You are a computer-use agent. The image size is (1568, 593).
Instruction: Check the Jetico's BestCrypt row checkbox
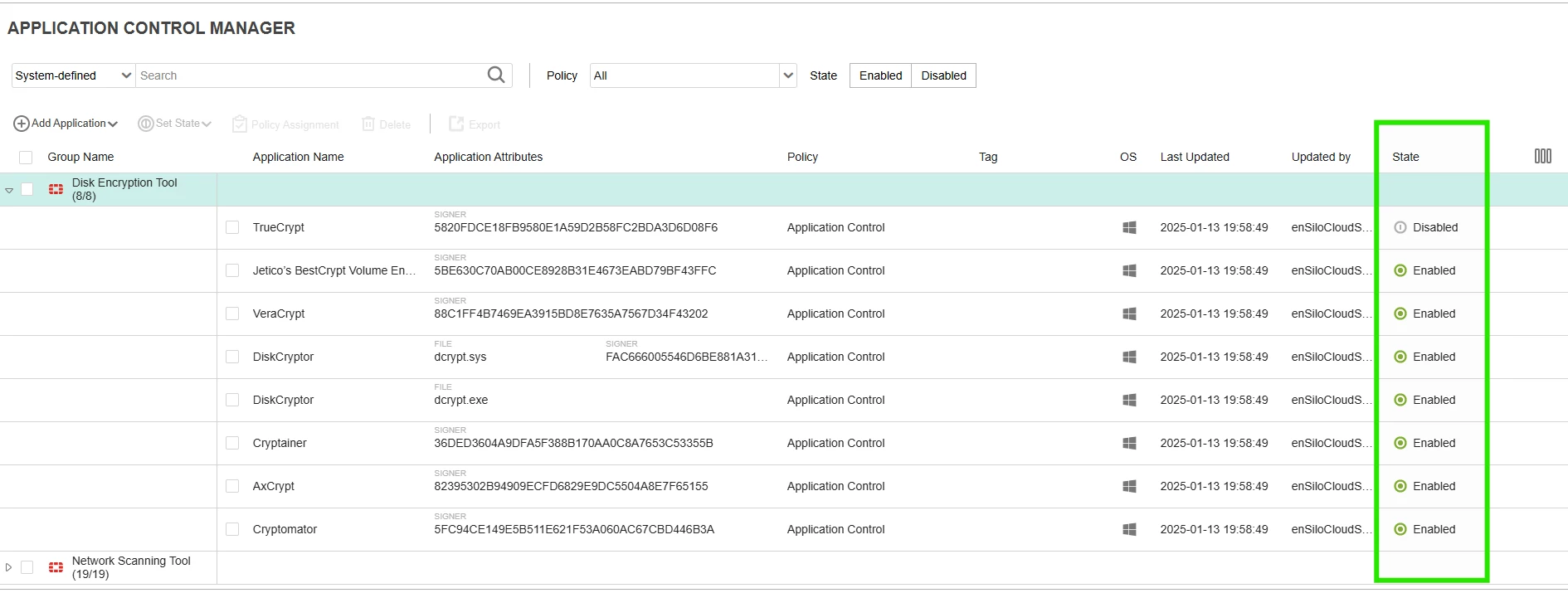[232, 270]
